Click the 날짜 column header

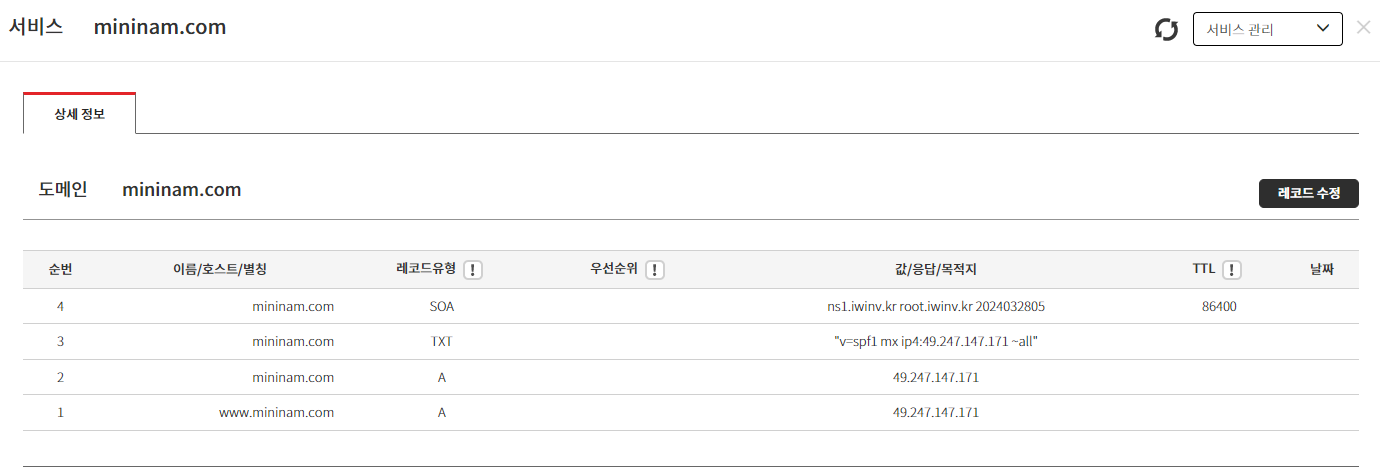[x=1322, y=270]
